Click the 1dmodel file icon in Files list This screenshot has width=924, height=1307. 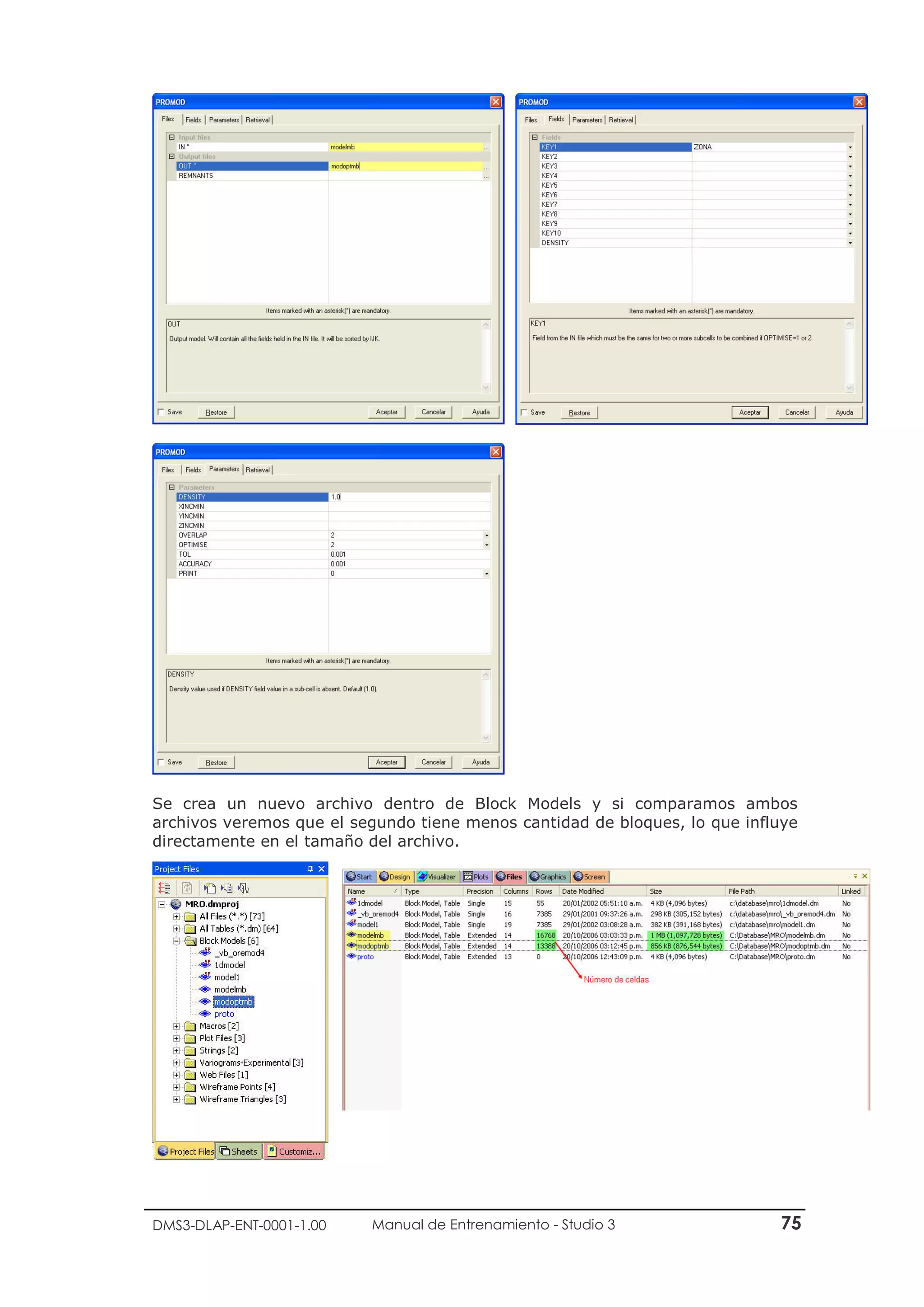coord(352,902)
